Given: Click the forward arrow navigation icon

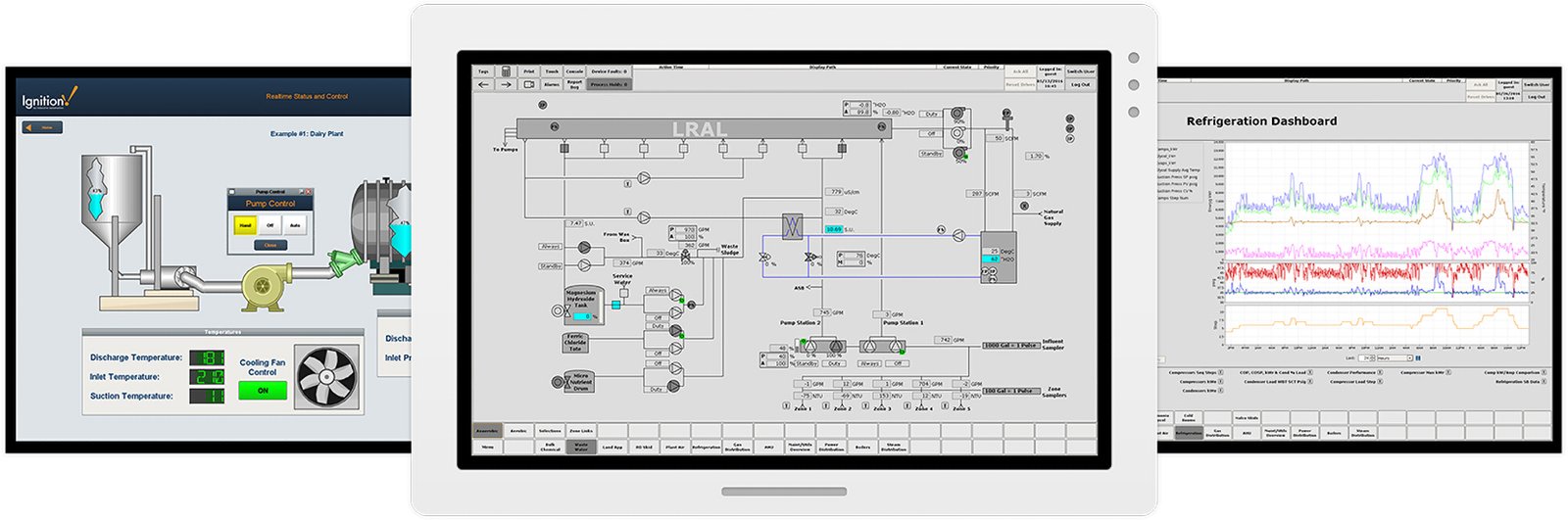Looking at the screenshot, I should point(506,84).
